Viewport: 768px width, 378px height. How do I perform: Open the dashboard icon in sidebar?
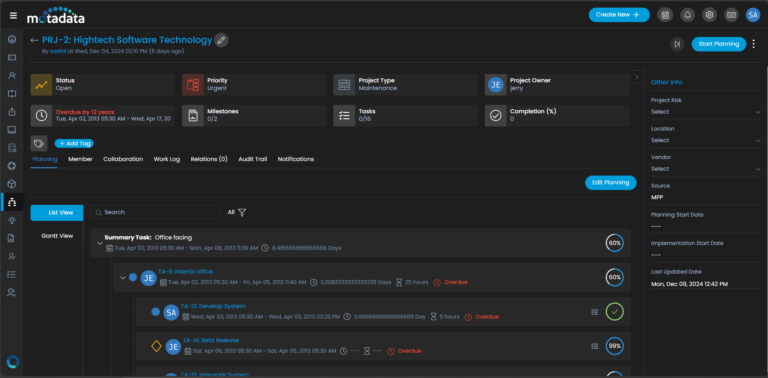click(12, 40)
